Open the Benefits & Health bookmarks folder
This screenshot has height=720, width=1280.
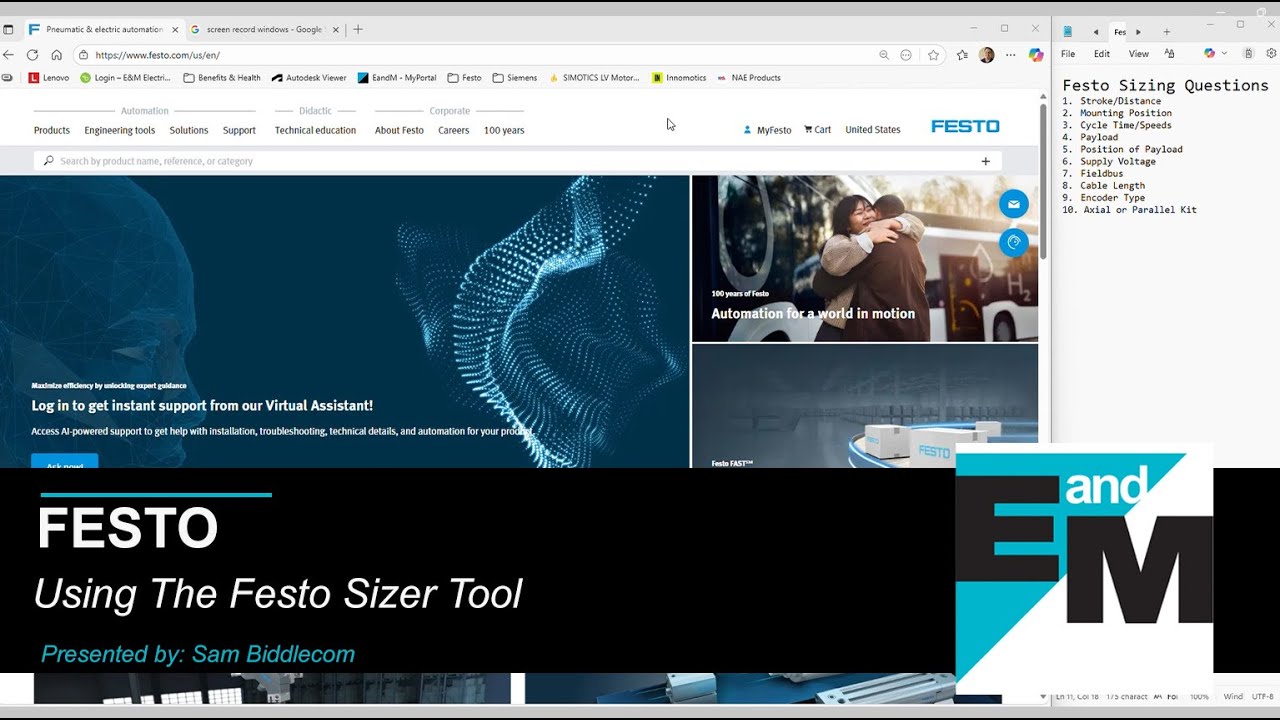click(x=222, y=78)
